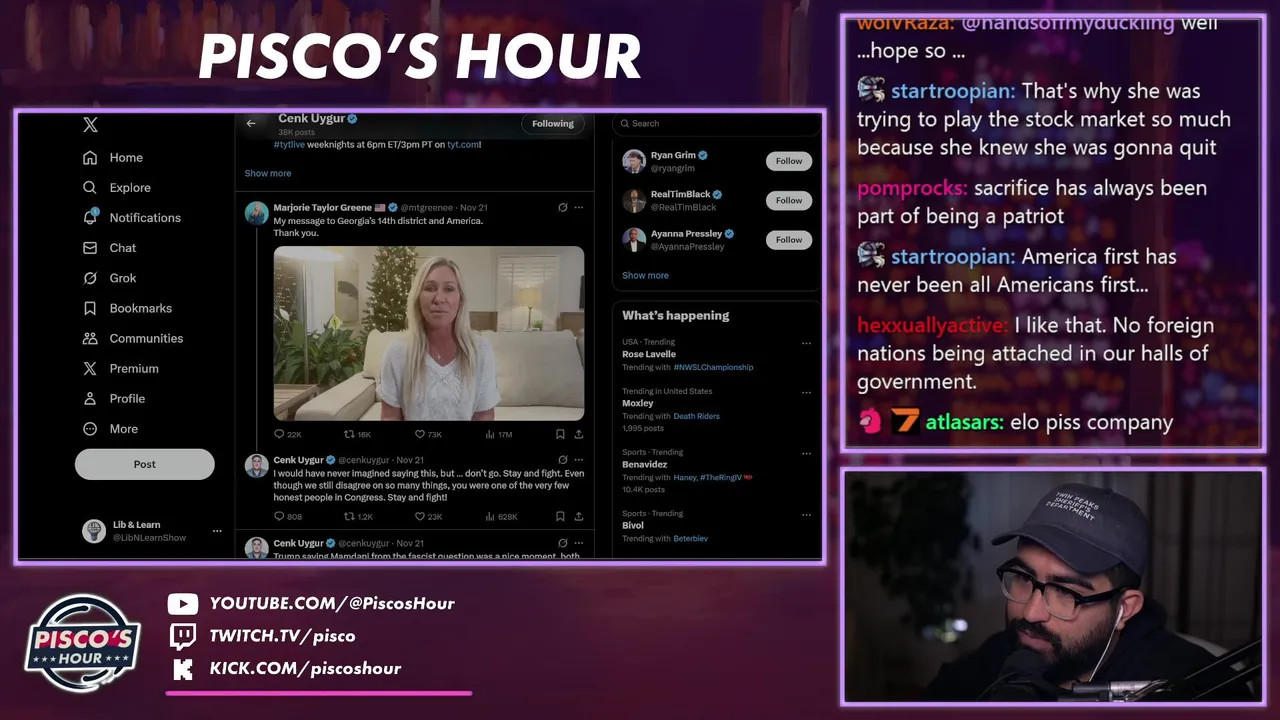Click Grok icon on Cenk's 'Stay and fight' post

point(563,460)
